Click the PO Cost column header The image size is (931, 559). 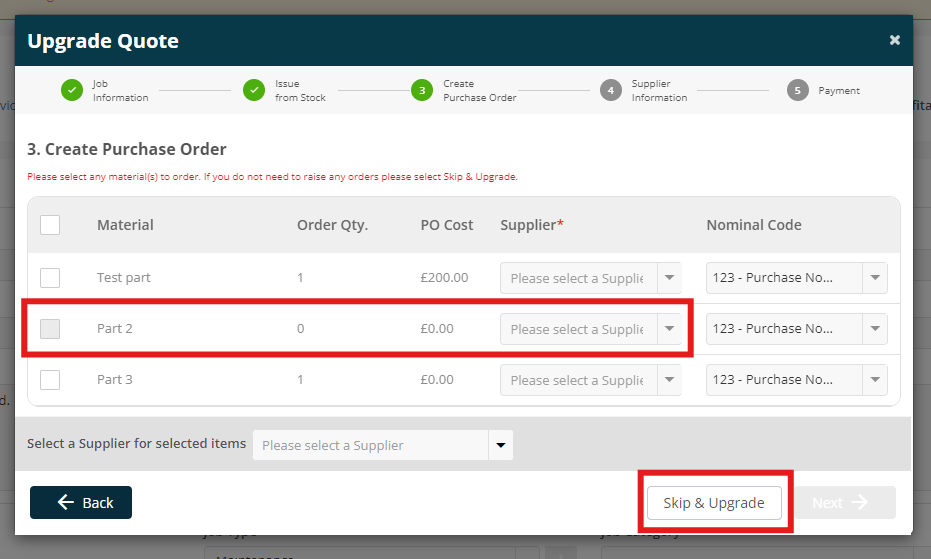447,225
